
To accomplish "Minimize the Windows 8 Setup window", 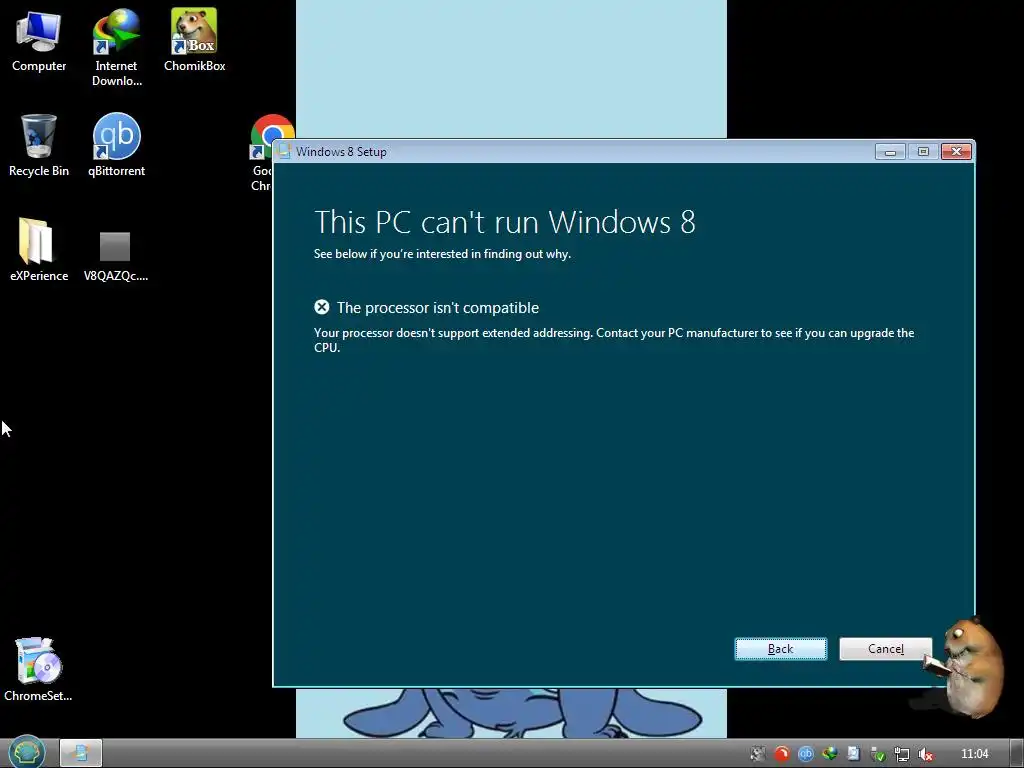I will pos(889,152).
